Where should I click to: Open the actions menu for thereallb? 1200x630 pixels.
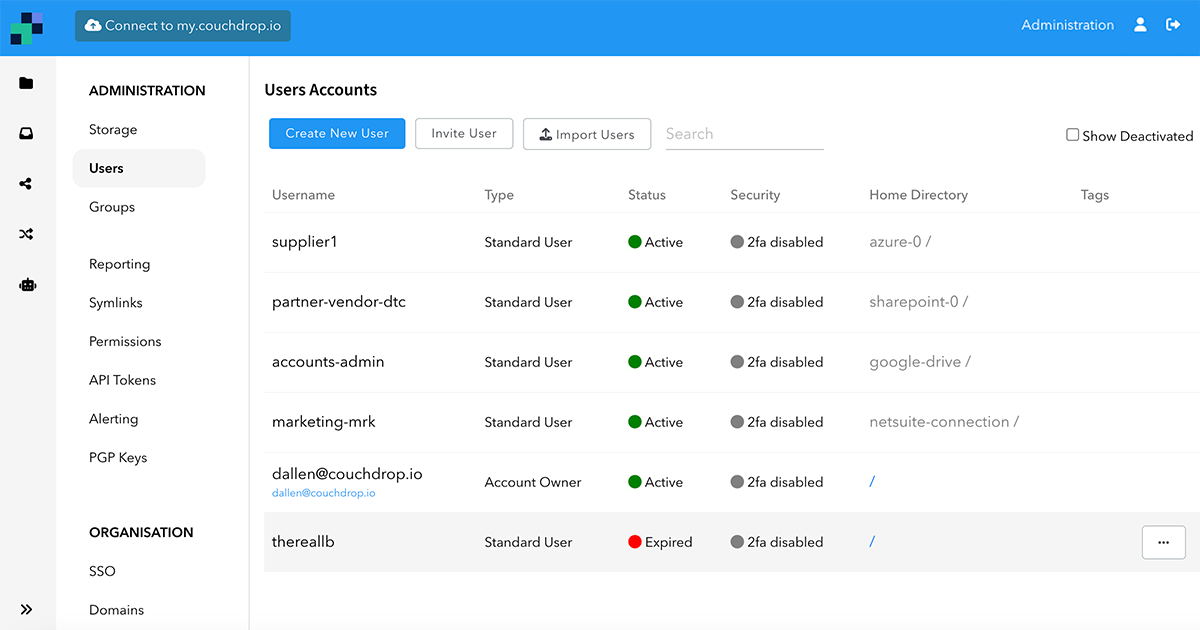click(1163, 541)
